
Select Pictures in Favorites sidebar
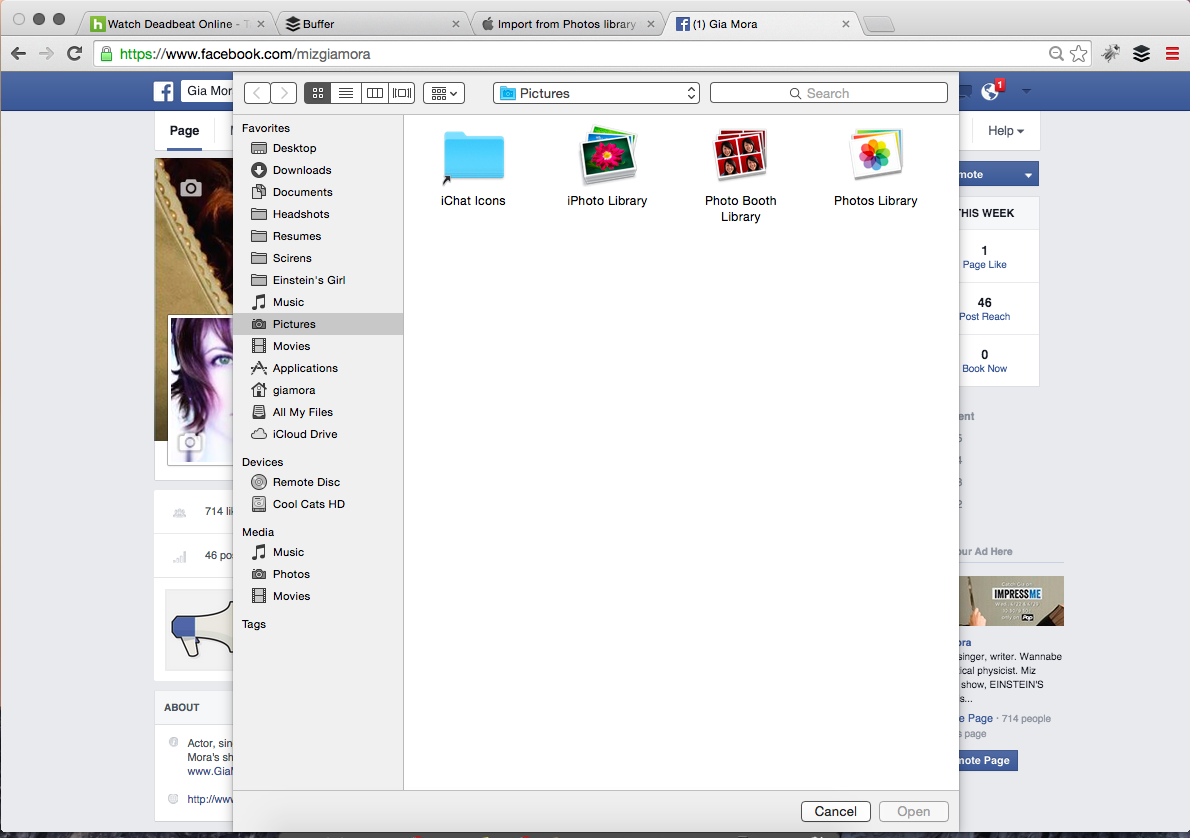coord(319,324)
